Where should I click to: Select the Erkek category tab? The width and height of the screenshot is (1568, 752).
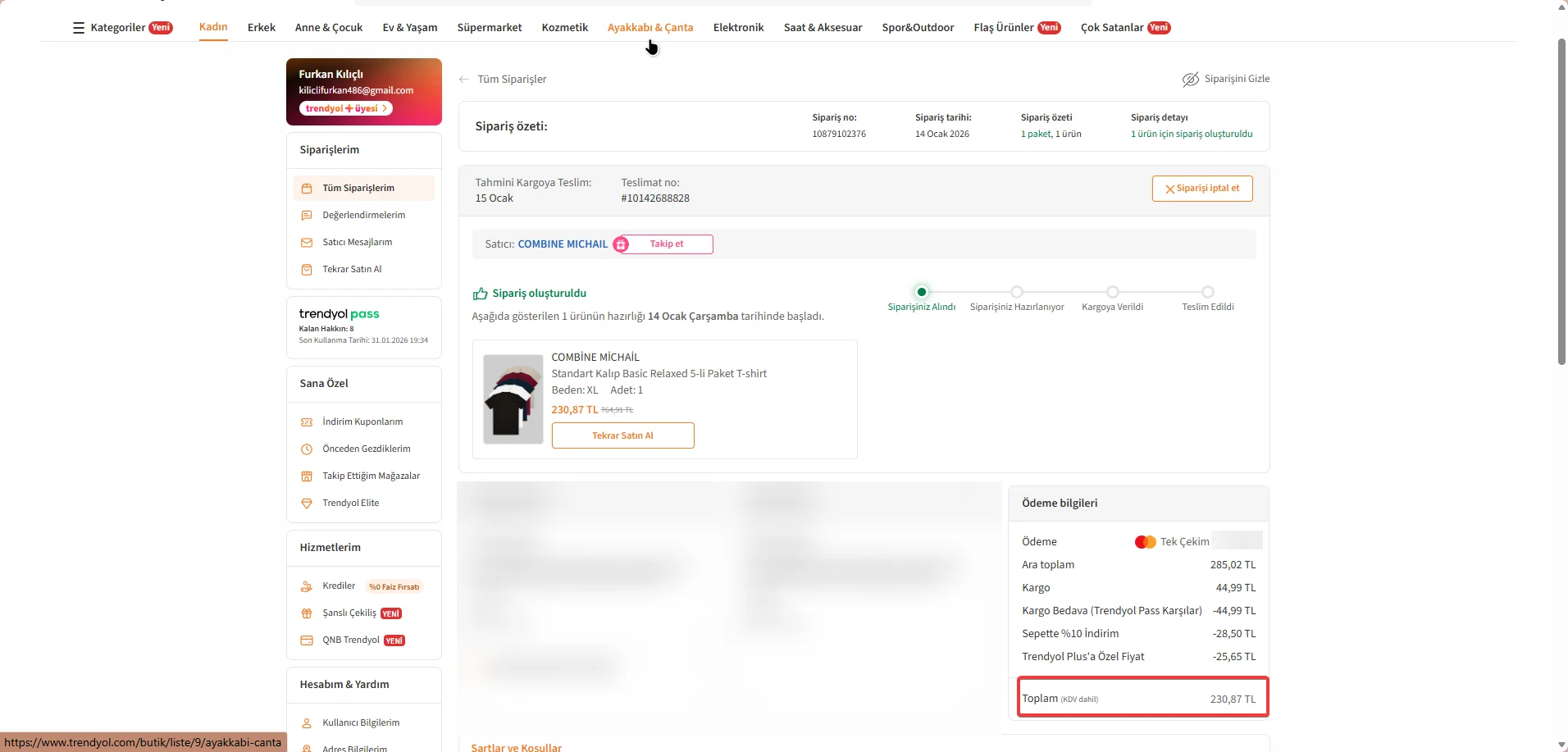click(x=262, y=28)
